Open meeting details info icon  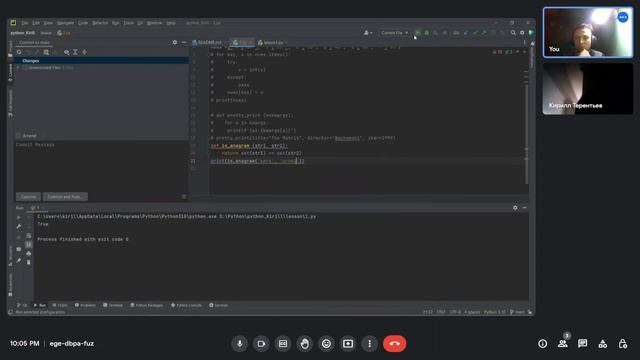[542, 344]
